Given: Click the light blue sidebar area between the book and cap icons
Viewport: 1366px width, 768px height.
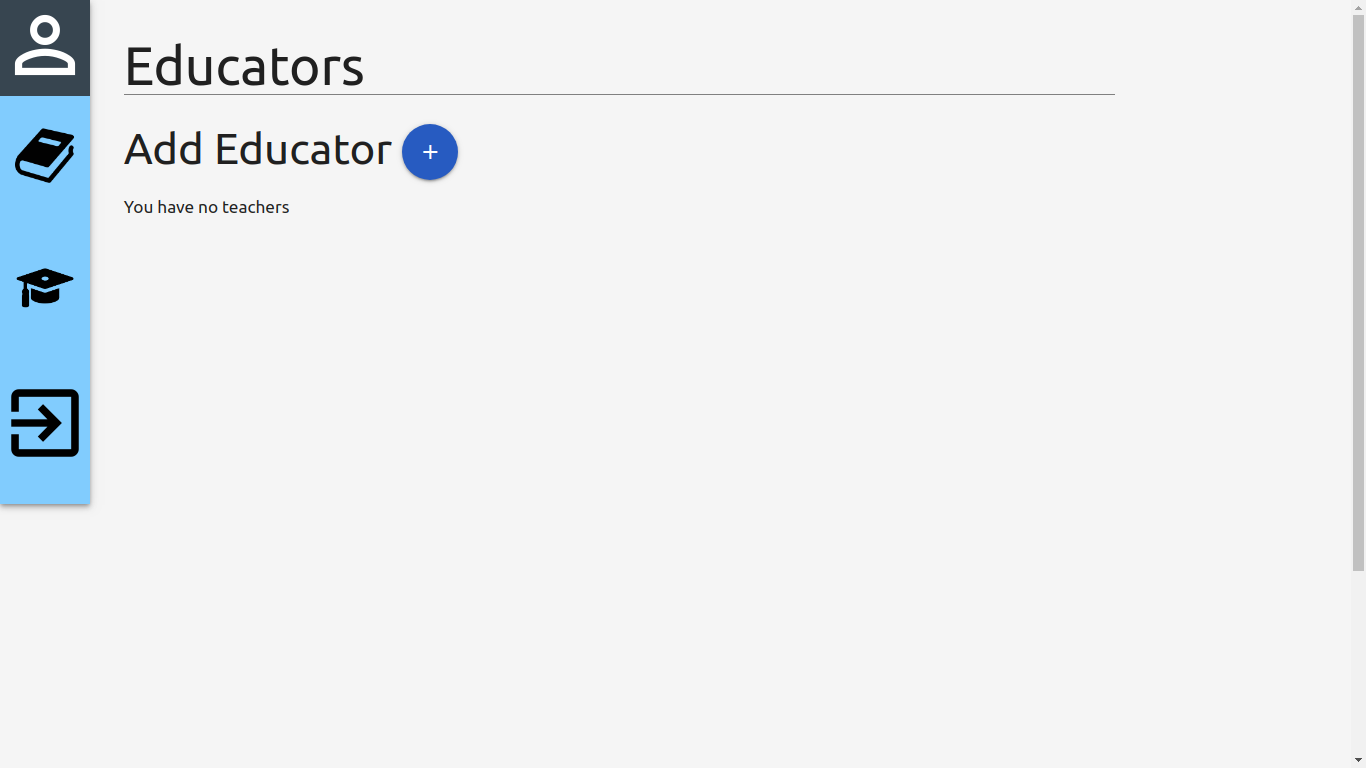Looking at the screenshot, I should click(x=45, y=225).
